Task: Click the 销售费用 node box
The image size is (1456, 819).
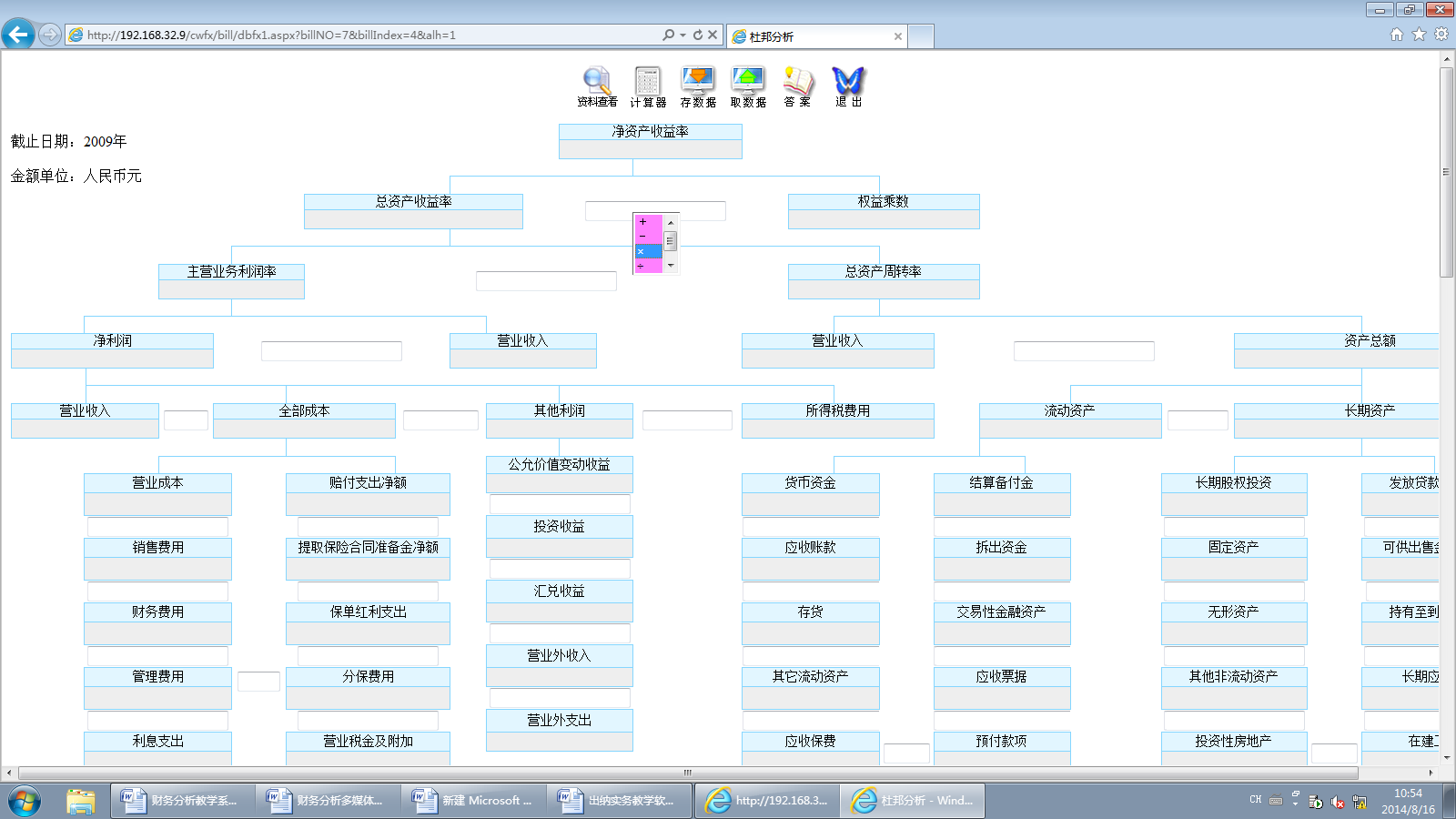Action: tap(157, 559)
